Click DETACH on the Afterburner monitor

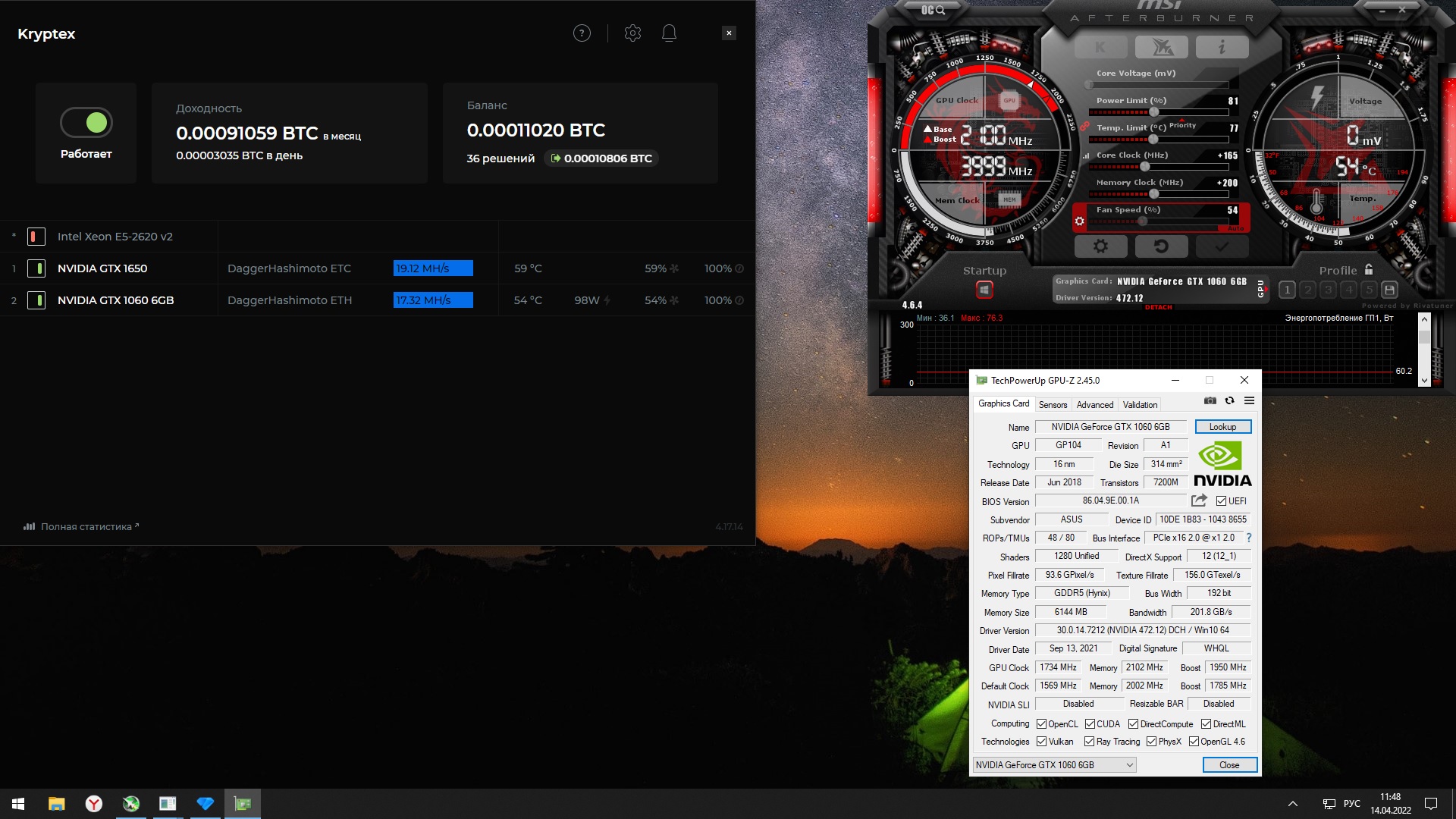click(1158, 307)
